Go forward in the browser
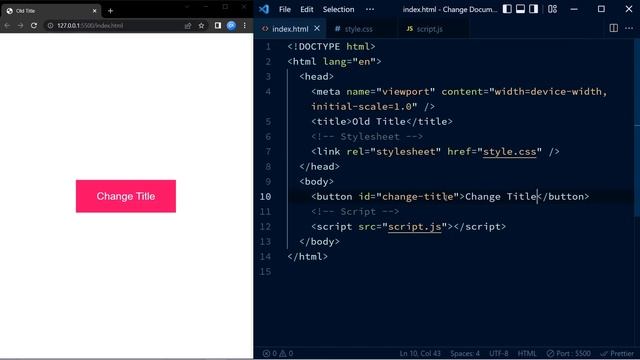The width and height of the screenshot is (640, 360). pyautogui.click(x=20, y=25)
